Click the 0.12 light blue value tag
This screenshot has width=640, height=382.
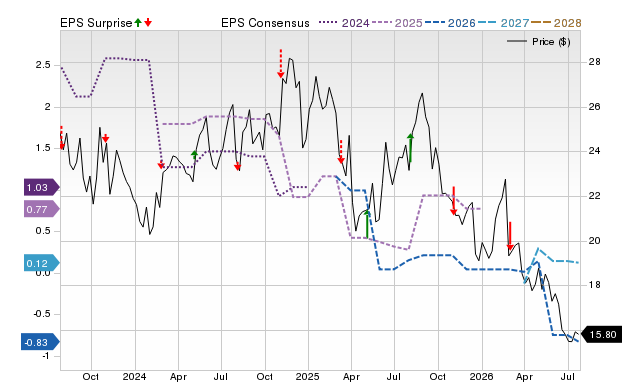[x=41, y=263]
